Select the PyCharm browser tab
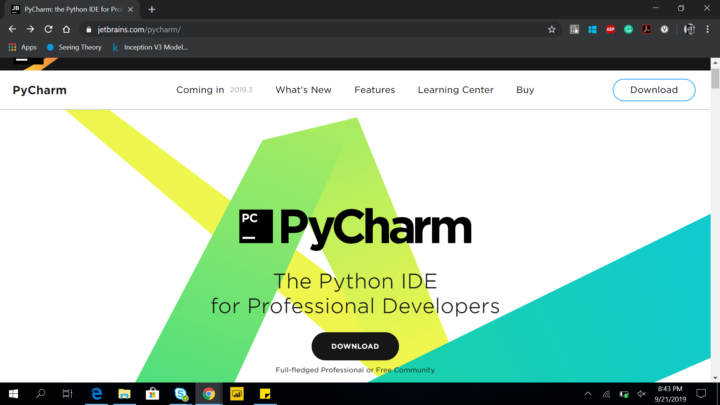720x405 pixels. click(x=72, y=9)
